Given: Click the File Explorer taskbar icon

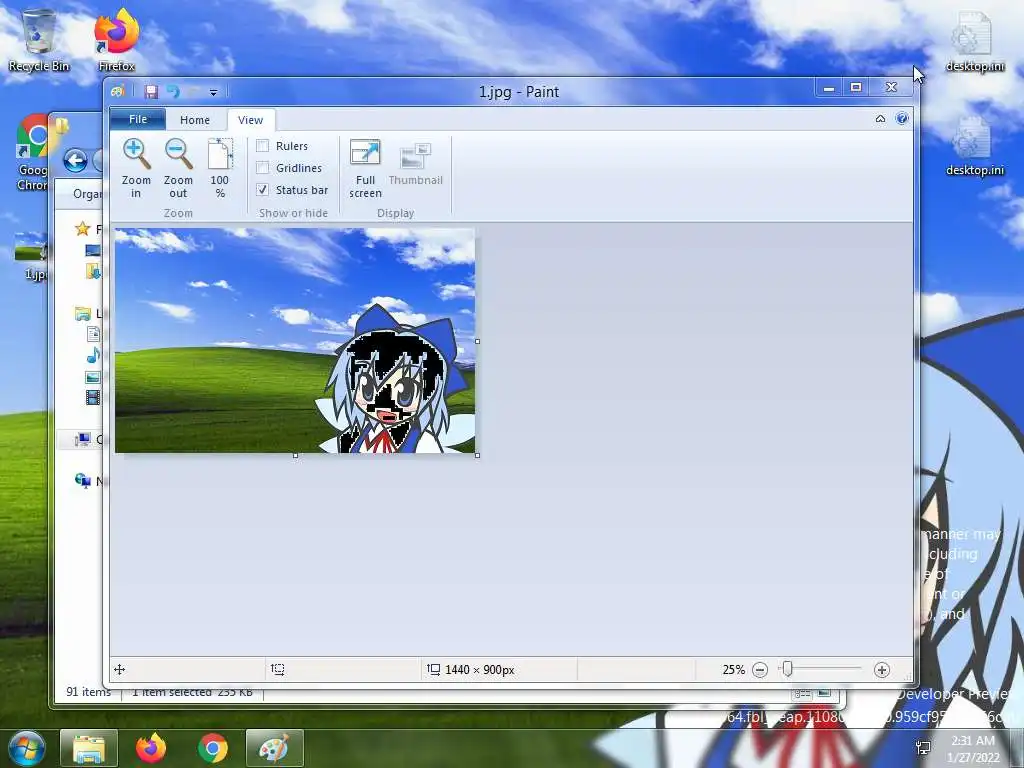Looking at the screenshot, I should click(x=89, y=748).
